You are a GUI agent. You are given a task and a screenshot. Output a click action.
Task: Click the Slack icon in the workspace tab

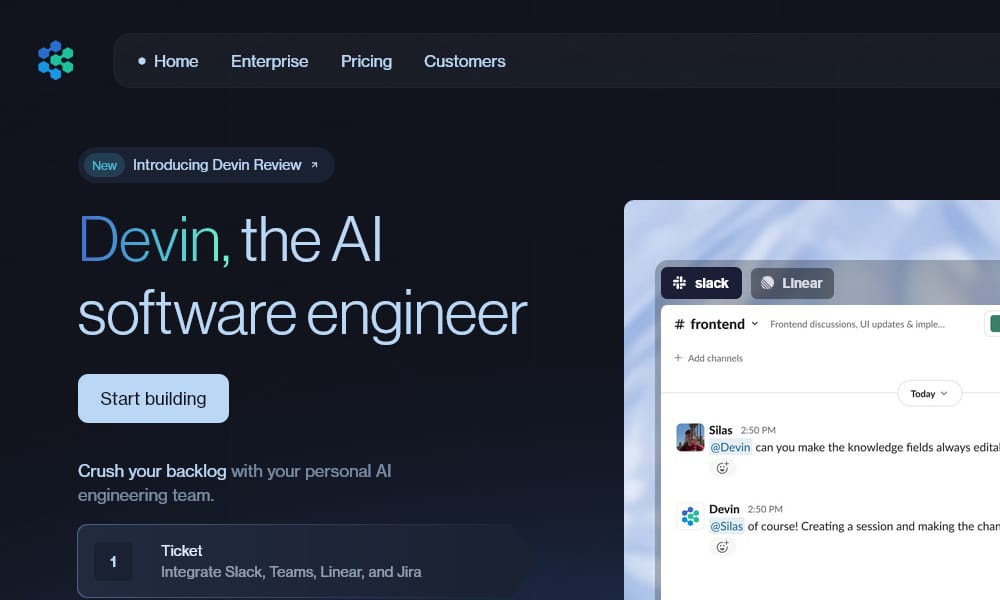[x=678, y=282]
